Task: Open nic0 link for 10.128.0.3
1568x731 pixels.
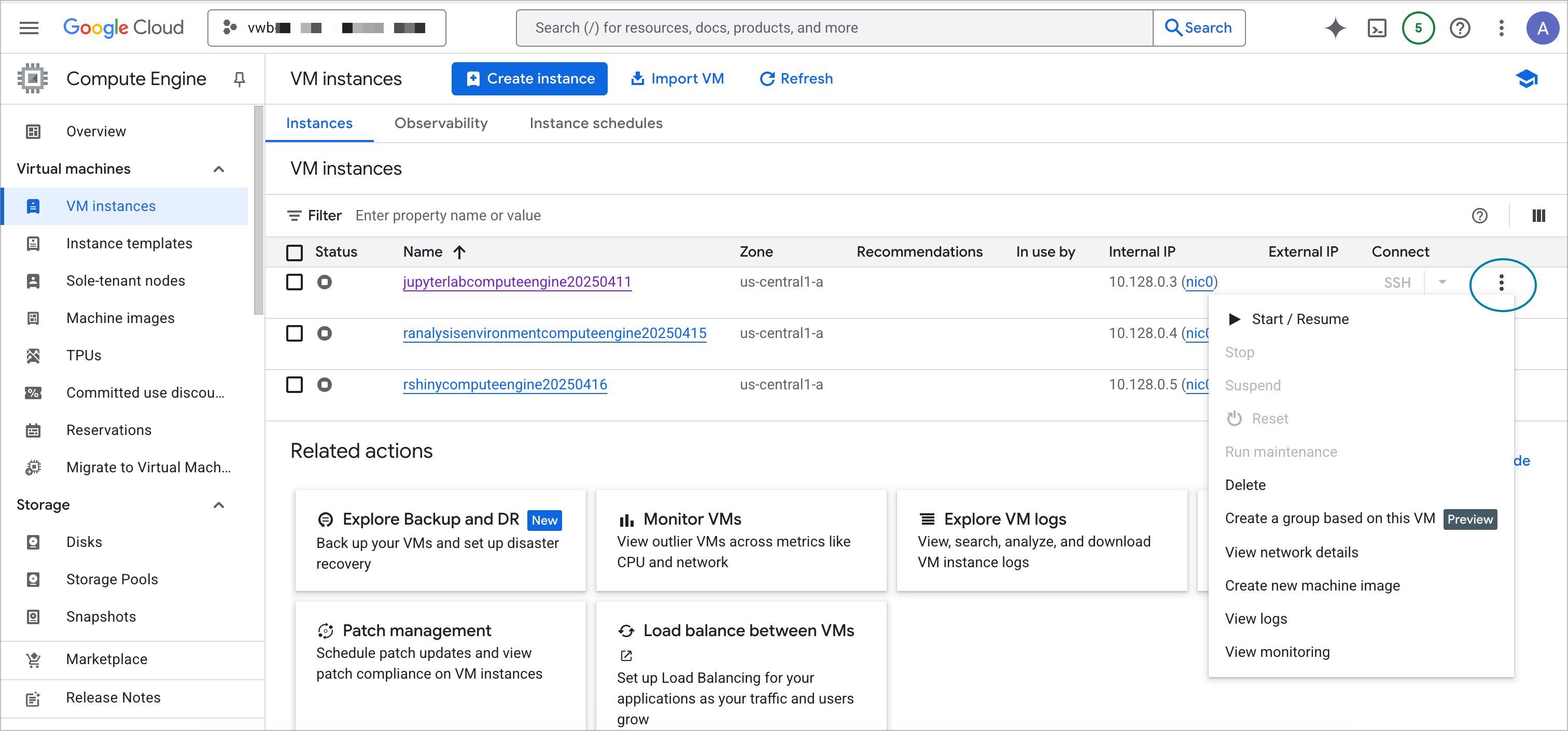Action: point(1199,282)
